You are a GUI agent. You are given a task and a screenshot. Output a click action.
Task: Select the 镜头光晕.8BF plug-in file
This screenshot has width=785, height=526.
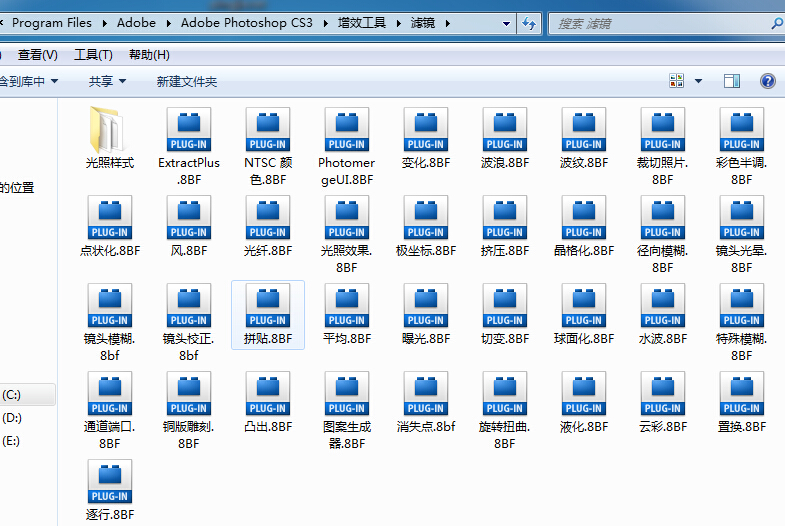point(741,233)
